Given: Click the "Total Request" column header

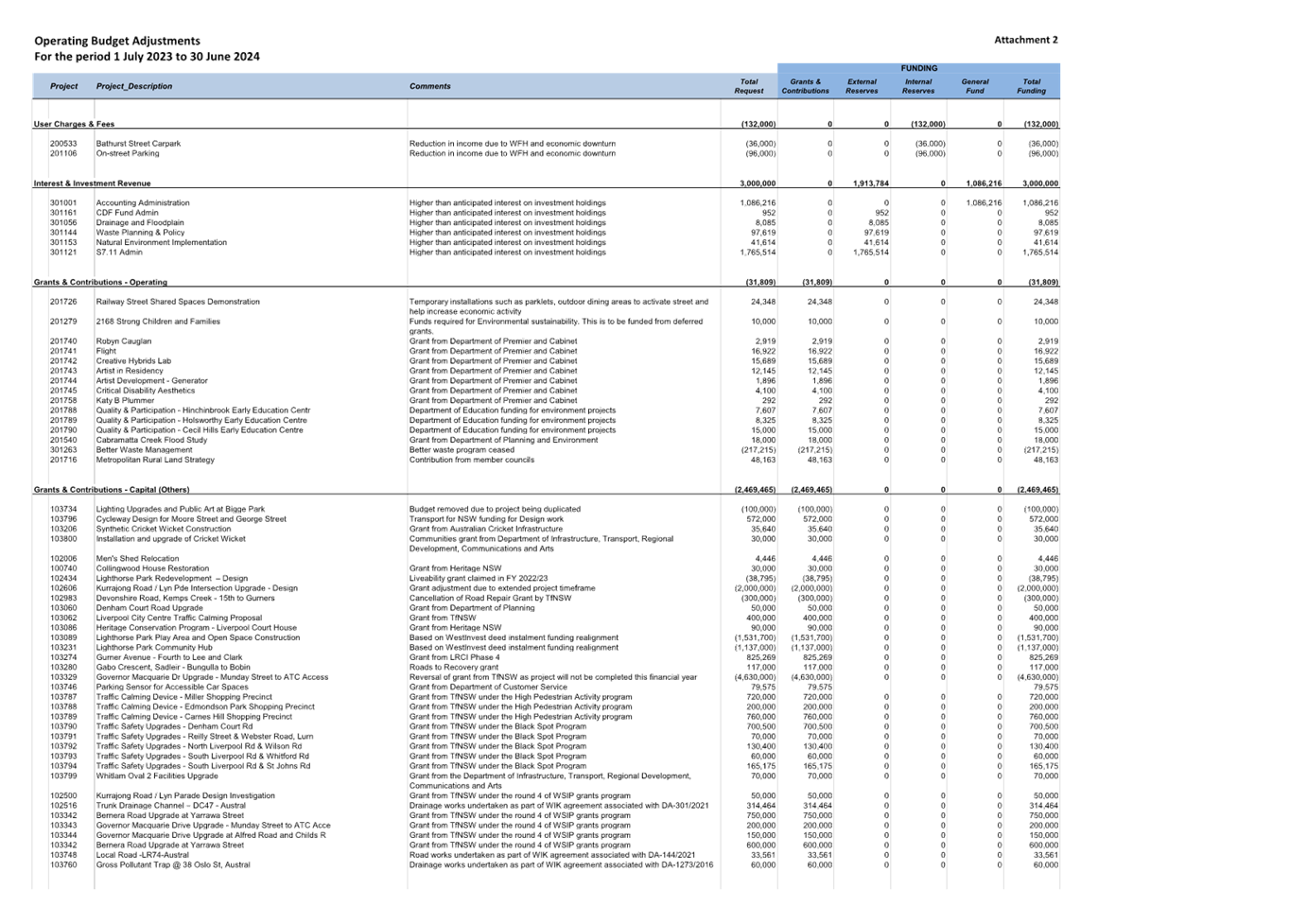Looking at the screenshot, I should 749,86.
